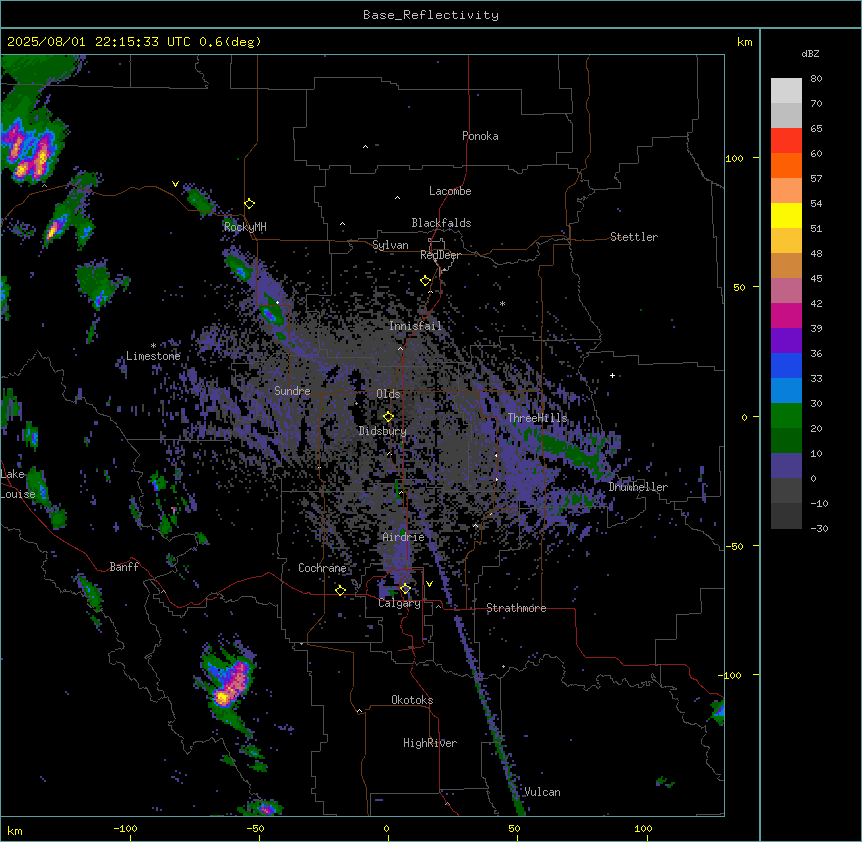Select the magenta swatch between 42 and 39
Viewport: 862px width, 842px height.
coord(786,315)
